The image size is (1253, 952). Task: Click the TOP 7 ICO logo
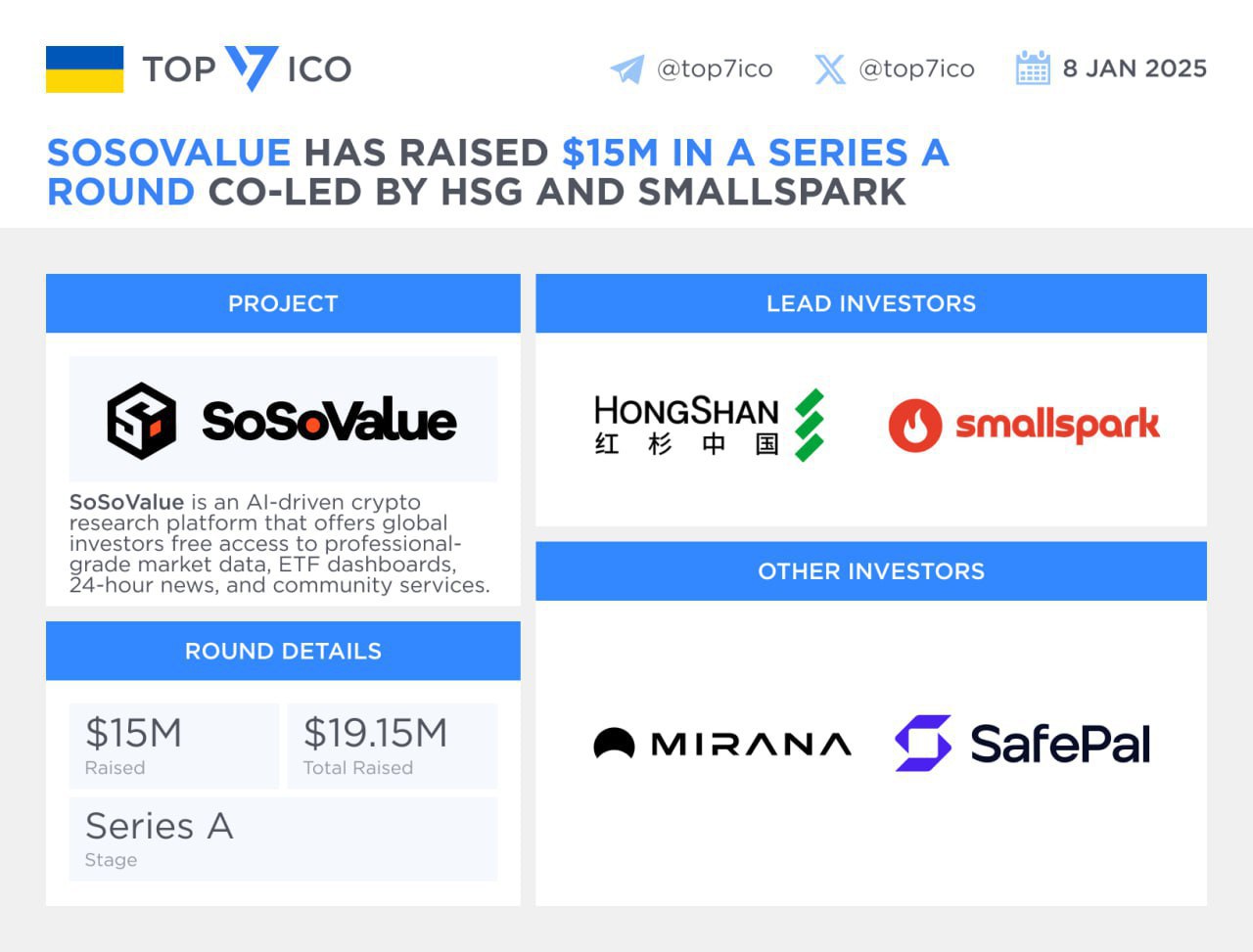click(247, 68)
